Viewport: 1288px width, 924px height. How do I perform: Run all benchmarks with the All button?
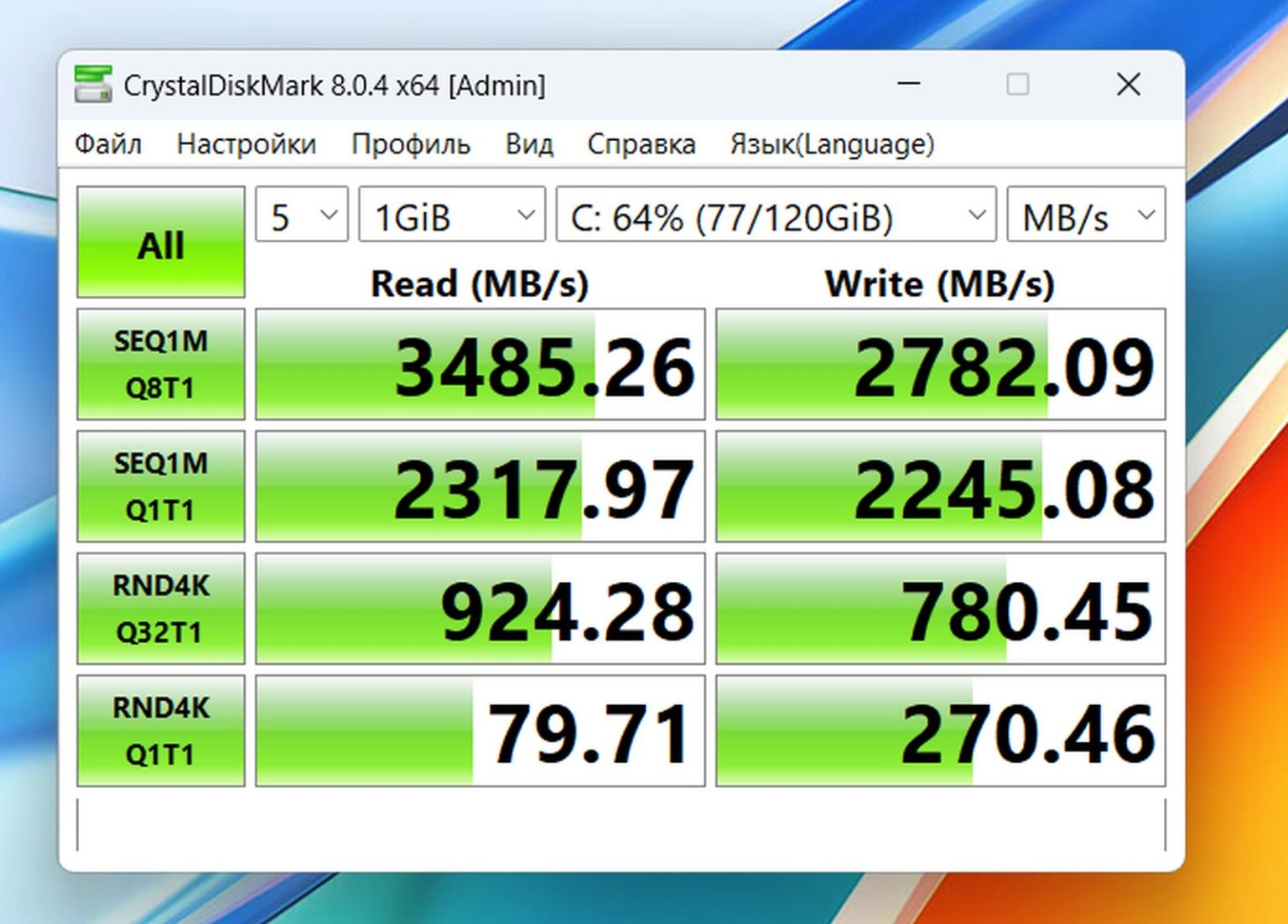tap(161, 242)
